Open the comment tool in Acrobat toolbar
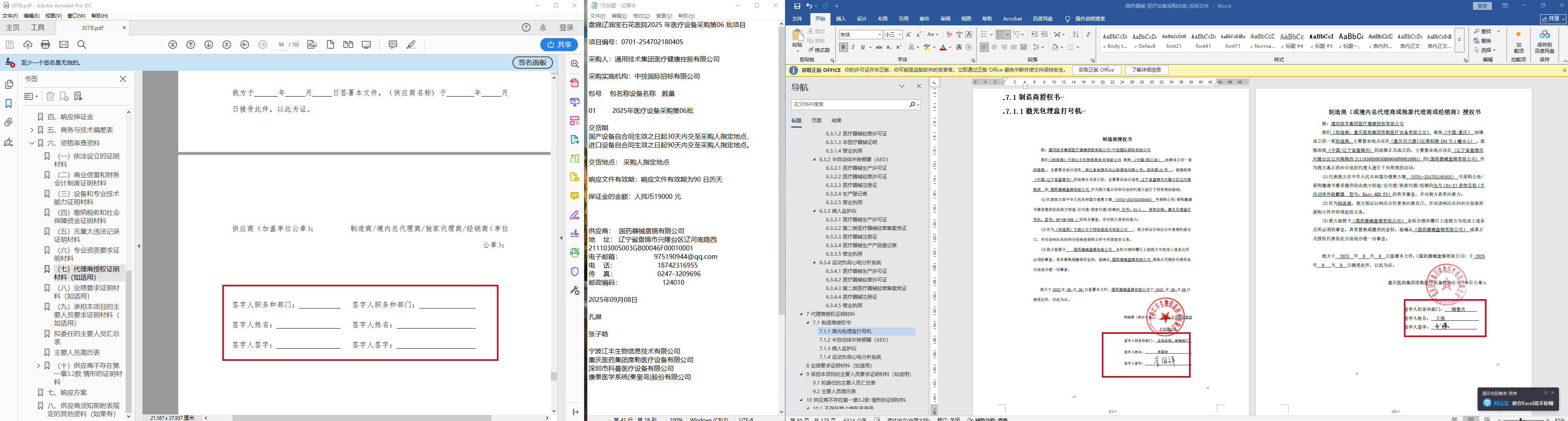 pyautogui.click(x=393, y=45)
